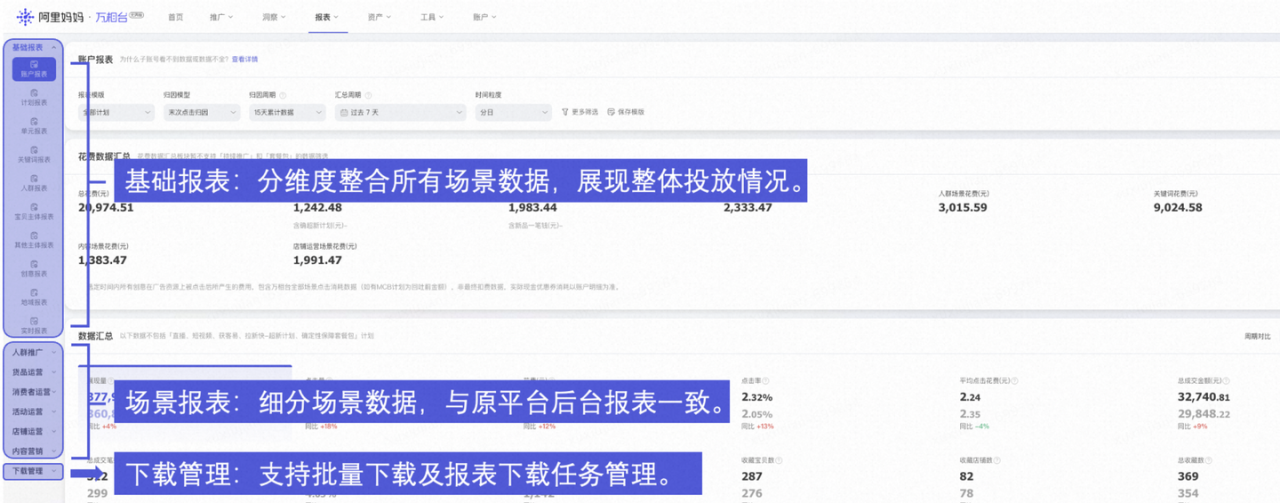Open the 归因模型 dropdown showing 末次点击归因
The width and height of the screenshot is (1280, 503).
tap(201, 113)
